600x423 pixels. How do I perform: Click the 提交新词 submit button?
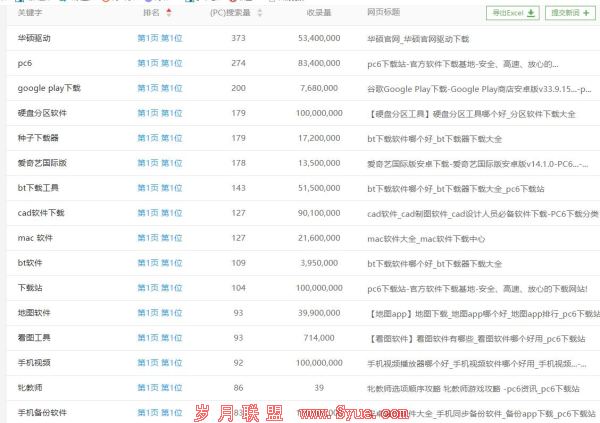pyautogui.click(x=570, y=13)
